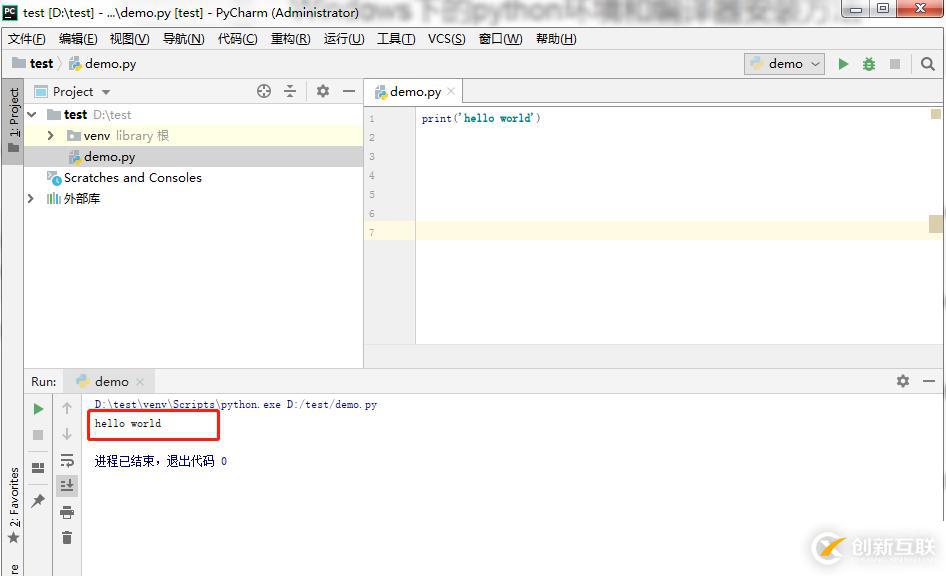Open the VCS(S) menu
Image resolution: width=946 pixels, height=576 pixels.
pos(446,39)
